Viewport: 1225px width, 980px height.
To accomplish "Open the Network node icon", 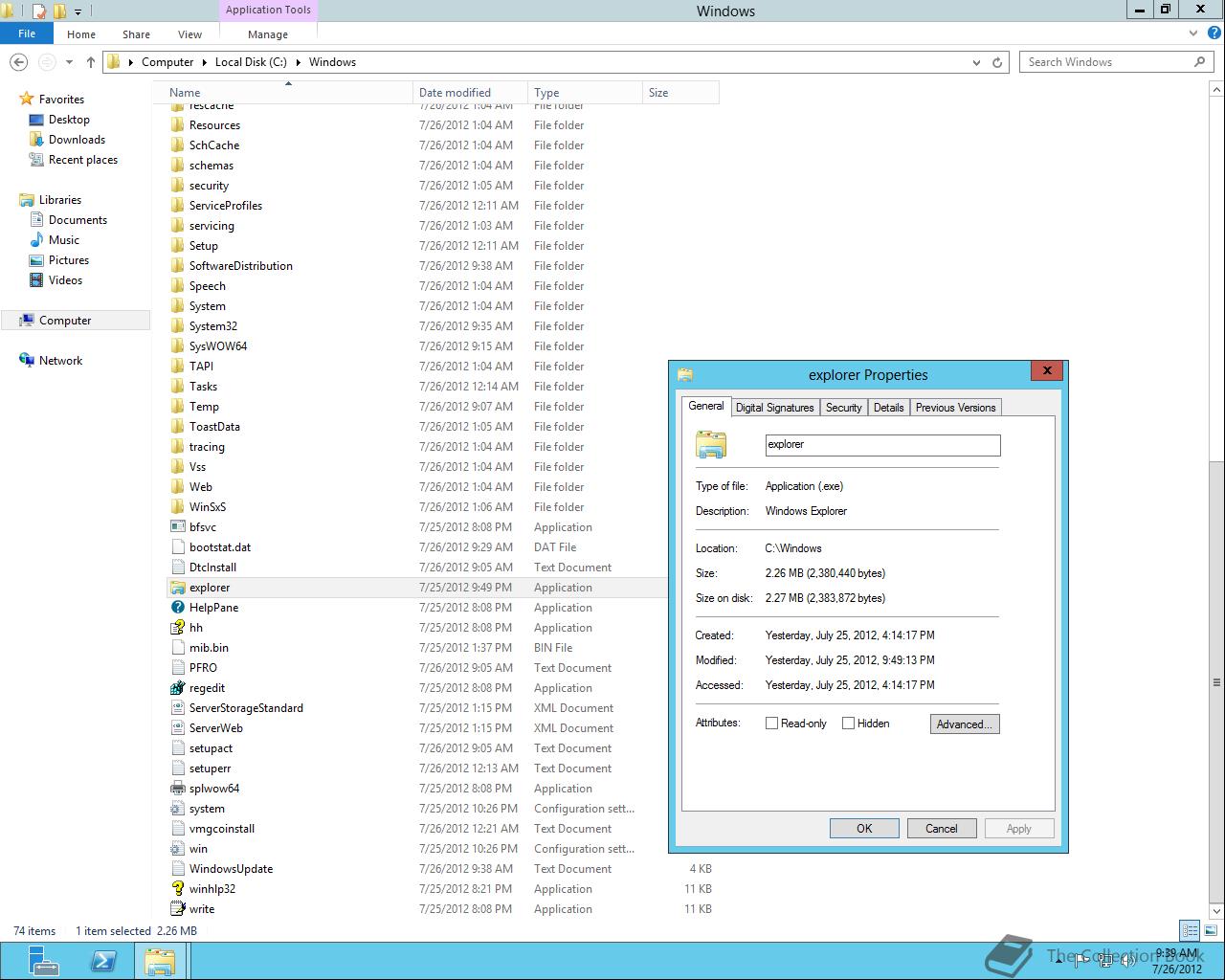I will coord(27,361).
